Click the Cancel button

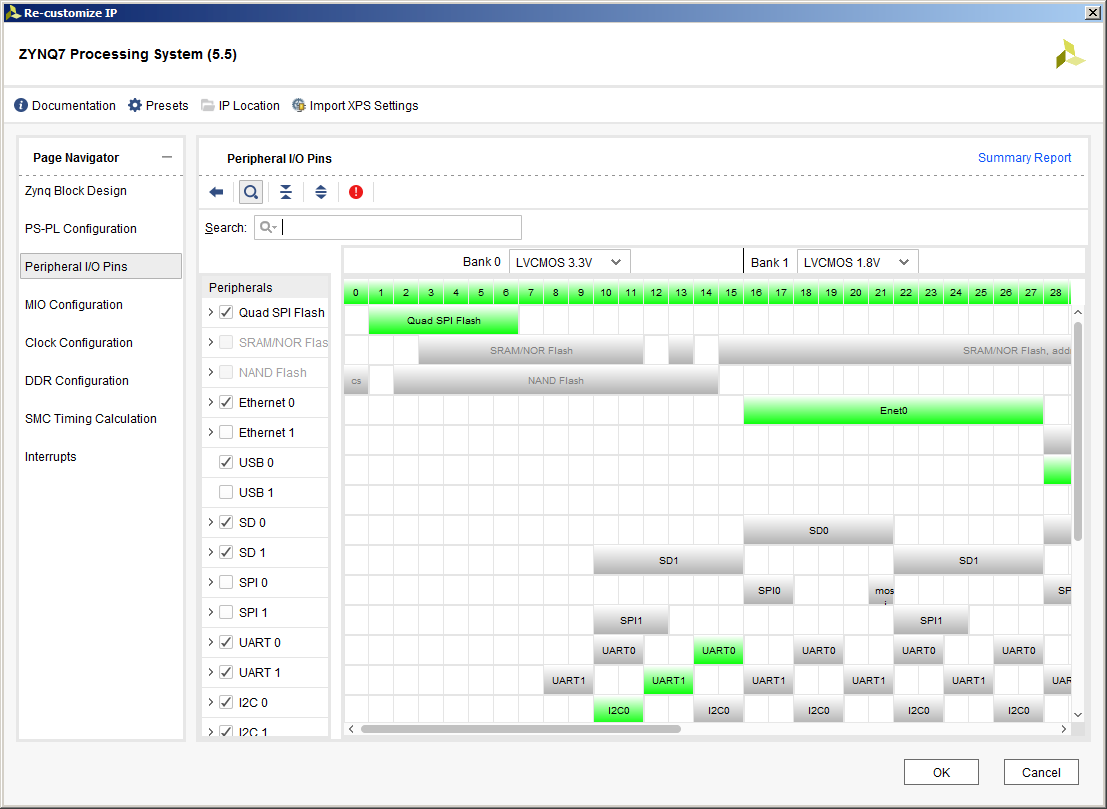[x=1041, y=772]
